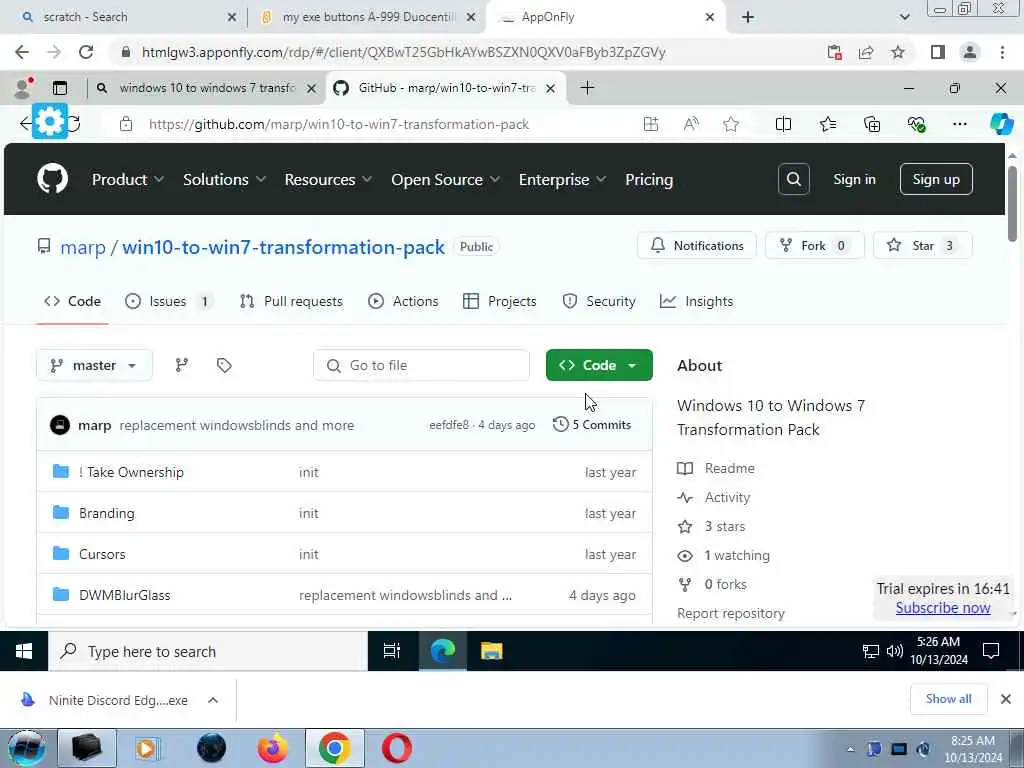Open the Pricing page
This screenshot has height=768, width=1024.
[649, 180]
